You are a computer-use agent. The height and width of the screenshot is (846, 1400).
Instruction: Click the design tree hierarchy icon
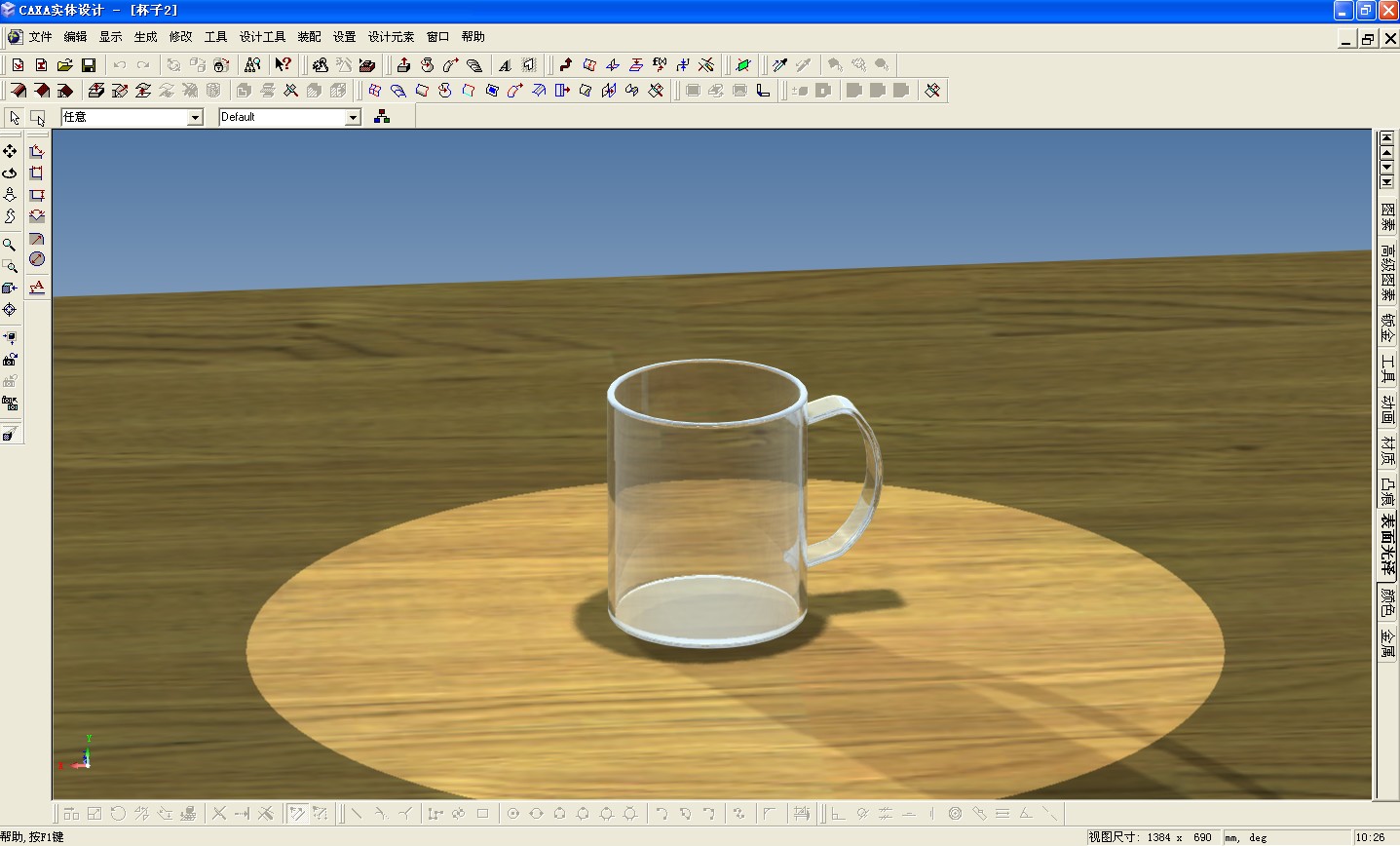382,117
